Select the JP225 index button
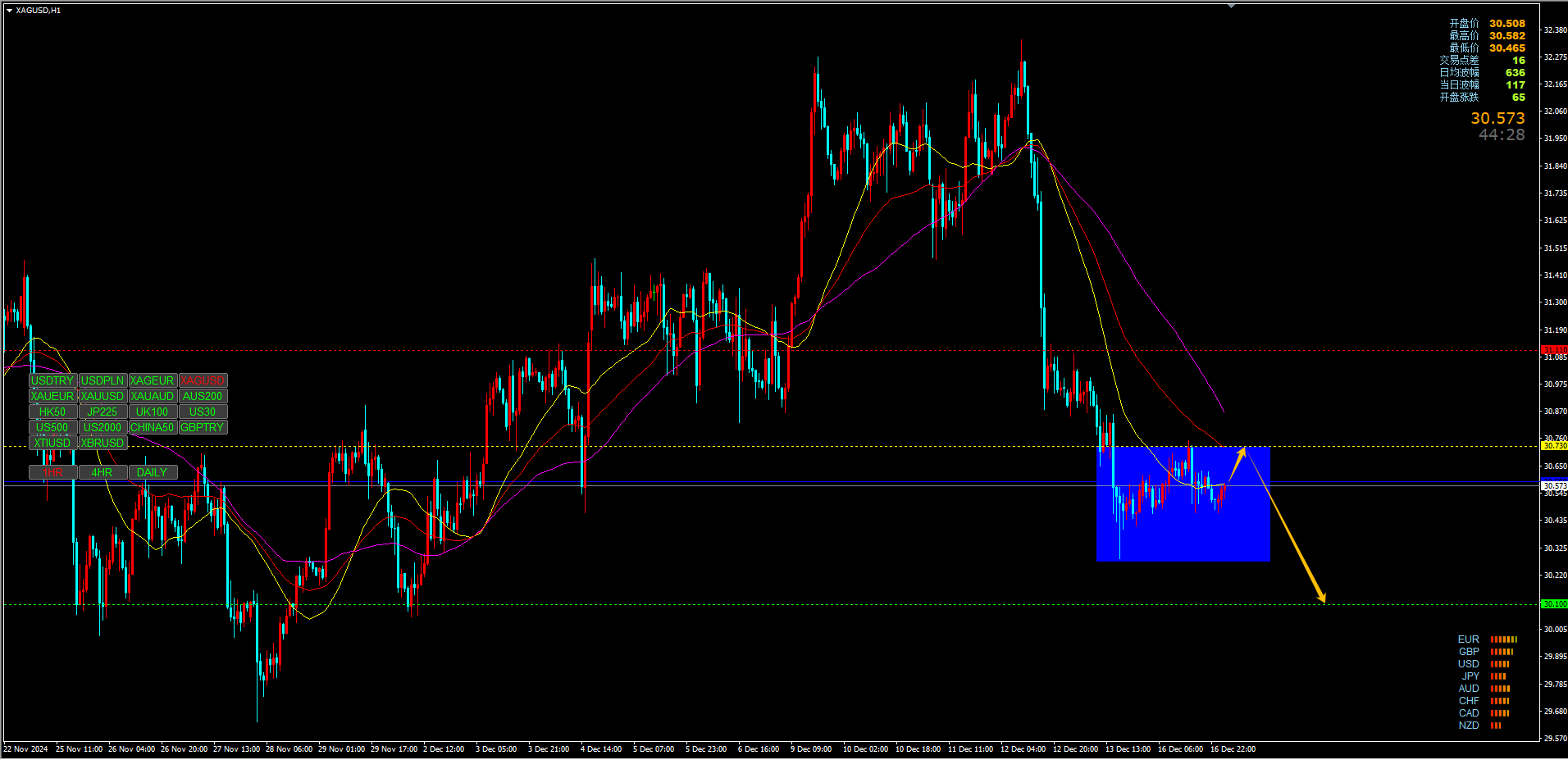The width and height of the screenshot is (1568, 760). (103, 412)
